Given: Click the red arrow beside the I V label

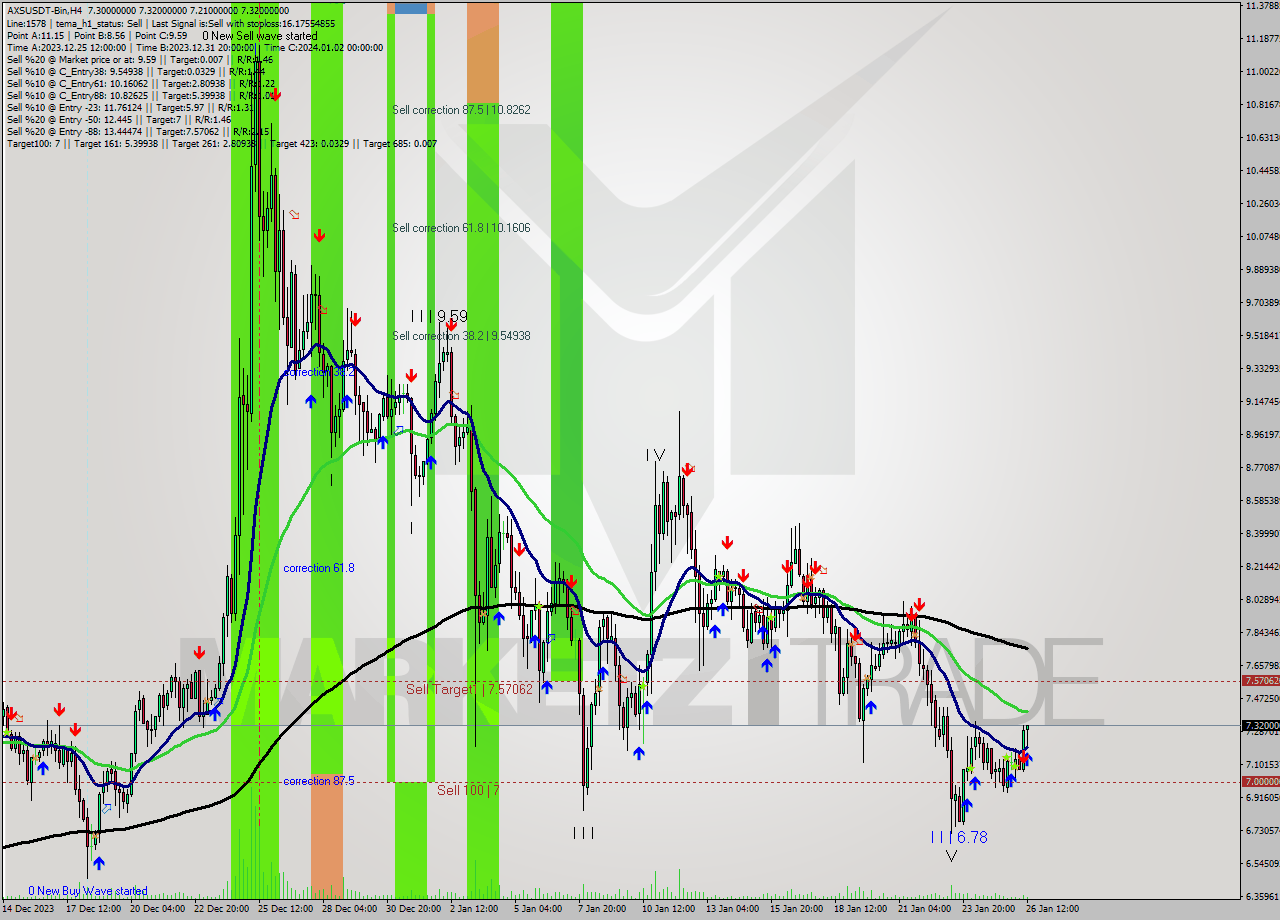Looking at the screenshot, I should [687, 469].
